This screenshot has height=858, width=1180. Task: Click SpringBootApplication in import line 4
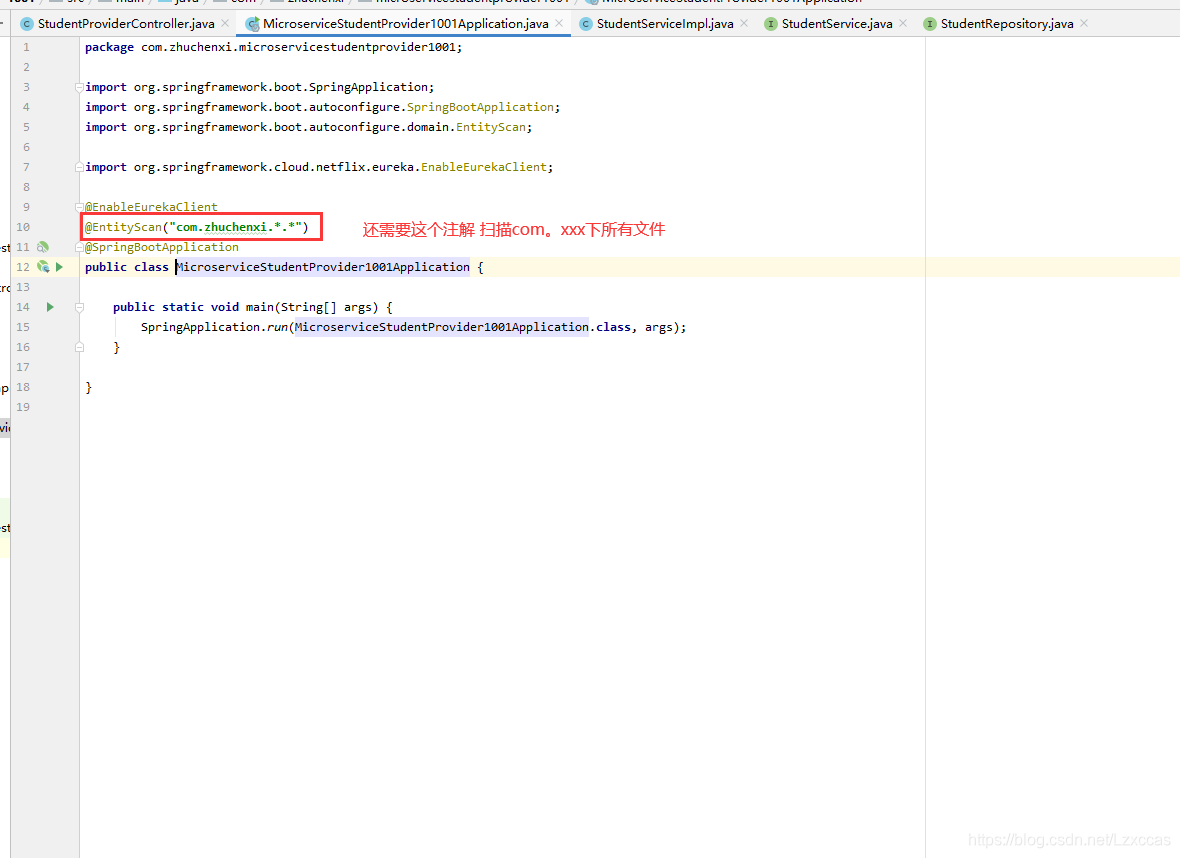coord(480,107)
